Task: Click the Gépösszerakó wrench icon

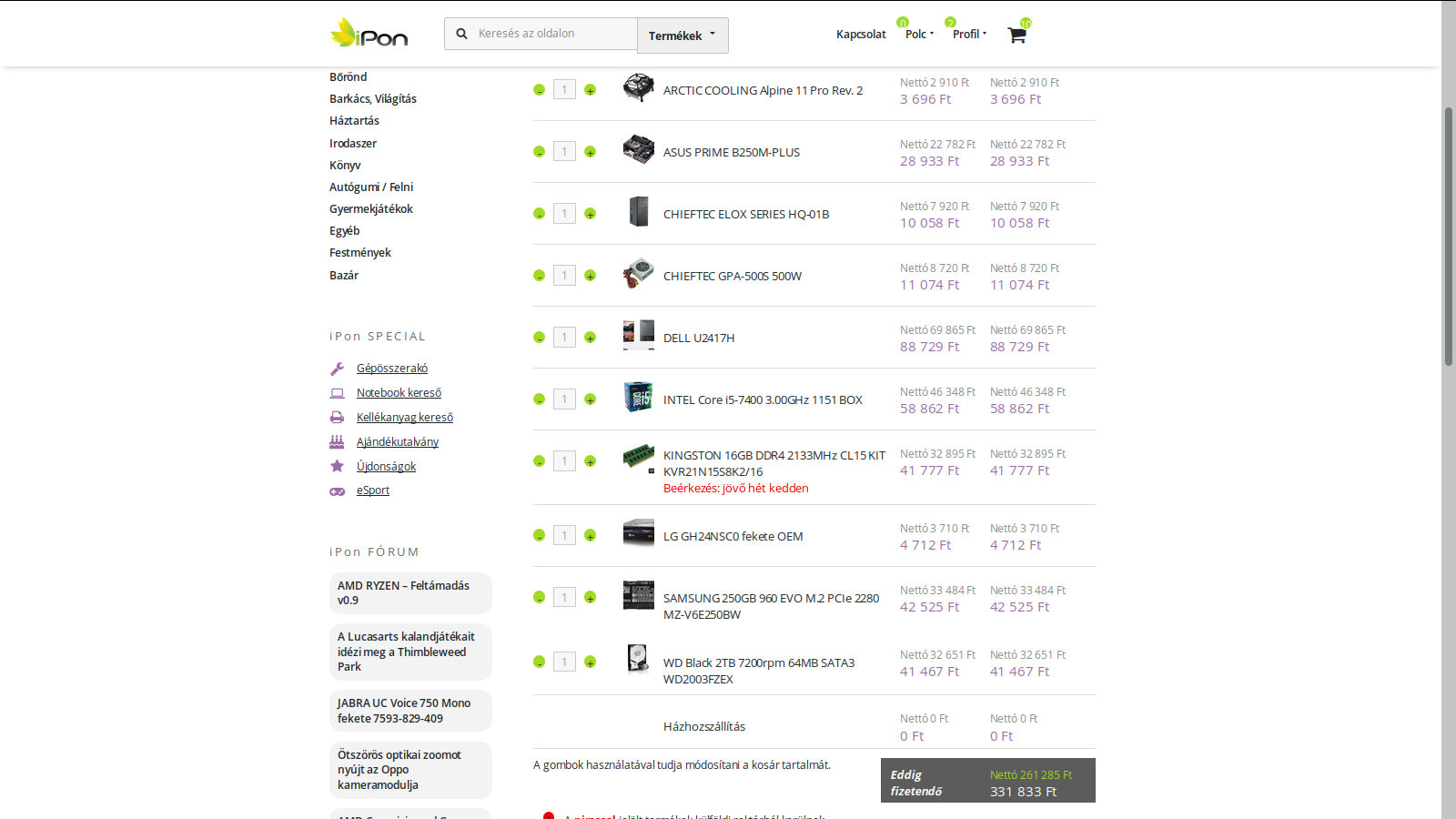Action: [x=337, y=369]
